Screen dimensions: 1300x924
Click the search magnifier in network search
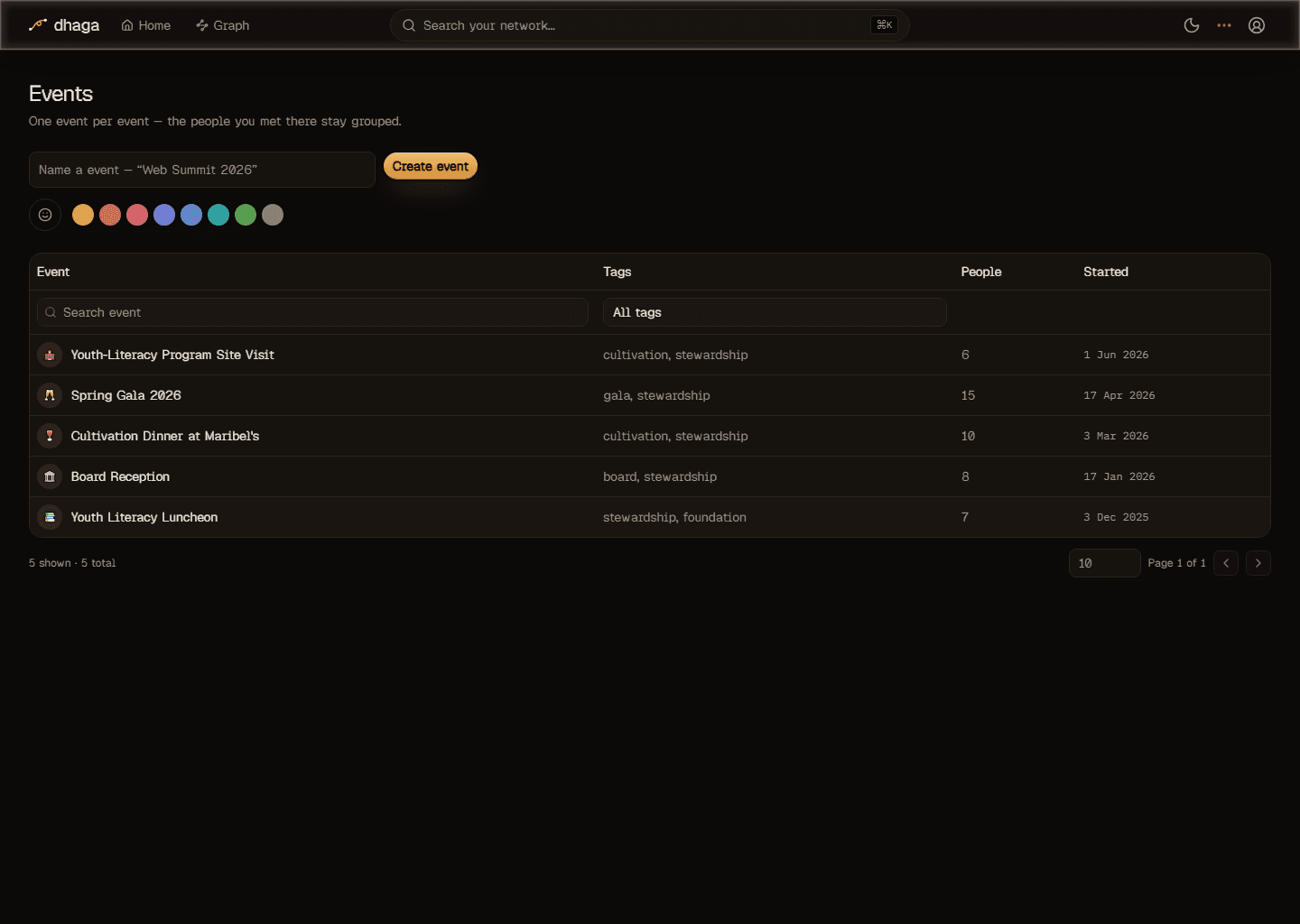coord(409,25)
